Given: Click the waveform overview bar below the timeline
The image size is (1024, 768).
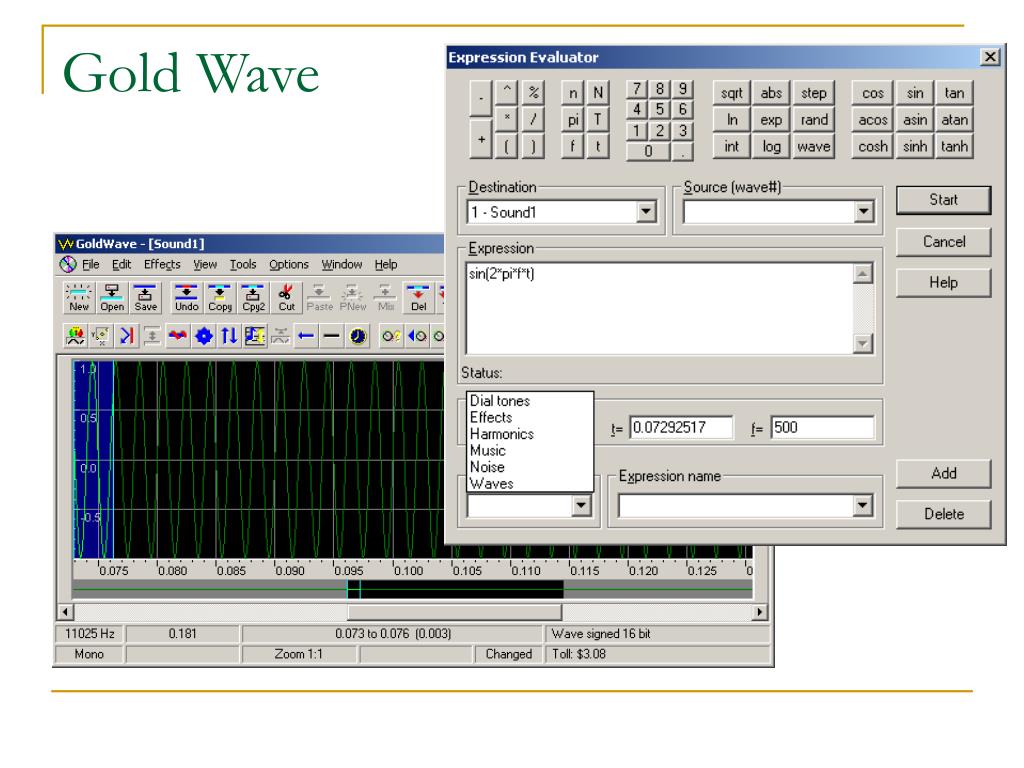Looking at the screenshot, I should pyautogui.click(x=413, y=590).
